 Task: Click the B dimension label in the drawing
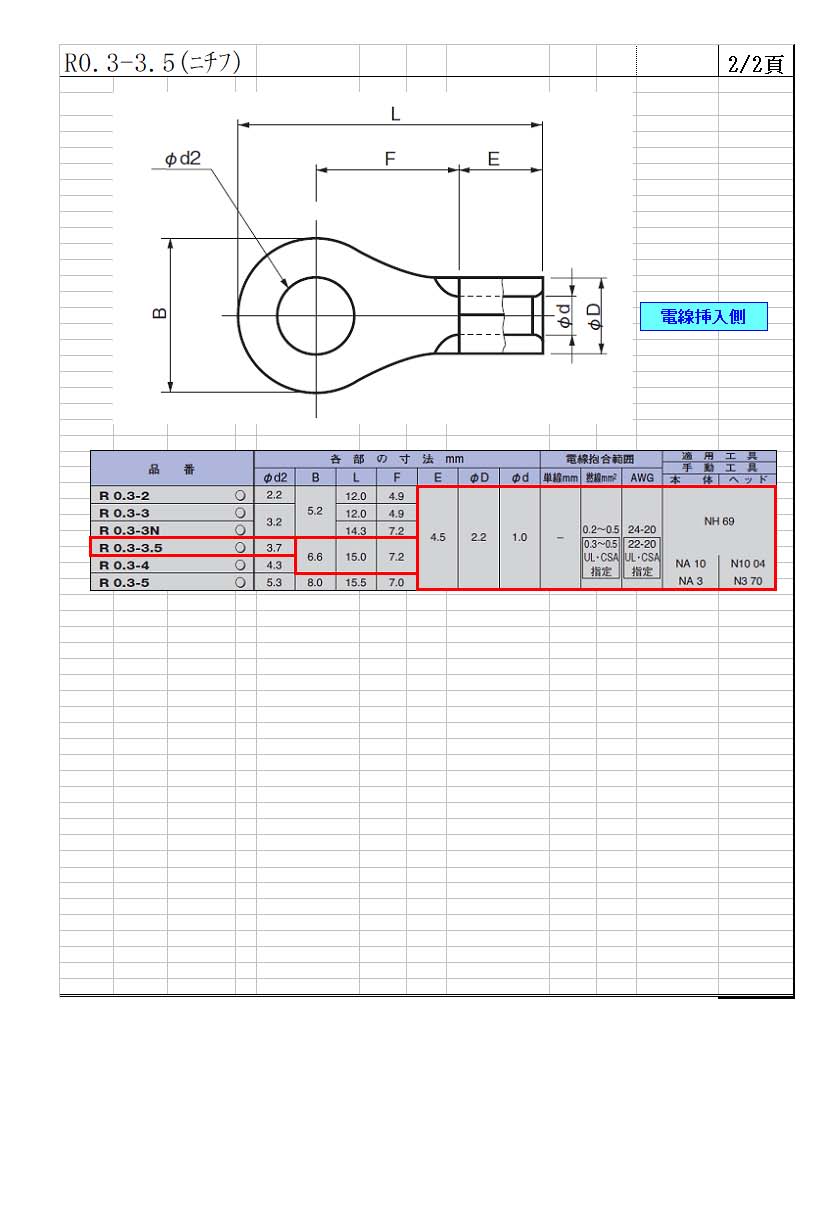[160, 314]
